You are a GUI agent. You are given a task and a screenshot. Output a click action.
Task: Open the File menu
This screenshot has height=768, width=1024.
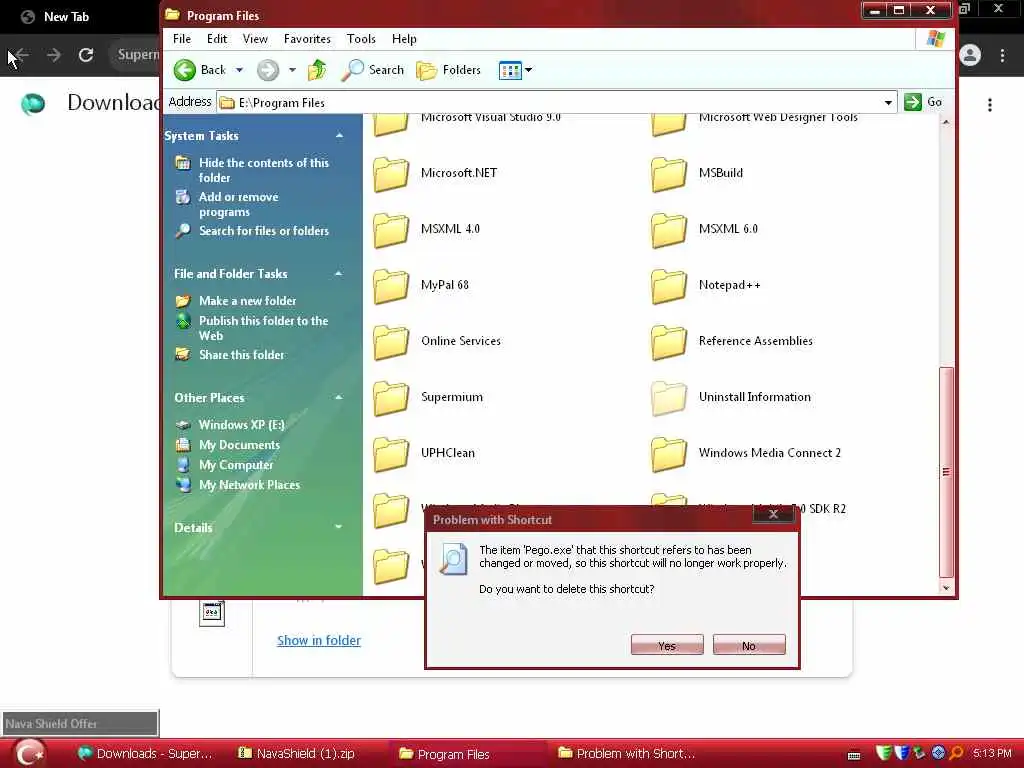click(182, 39)
